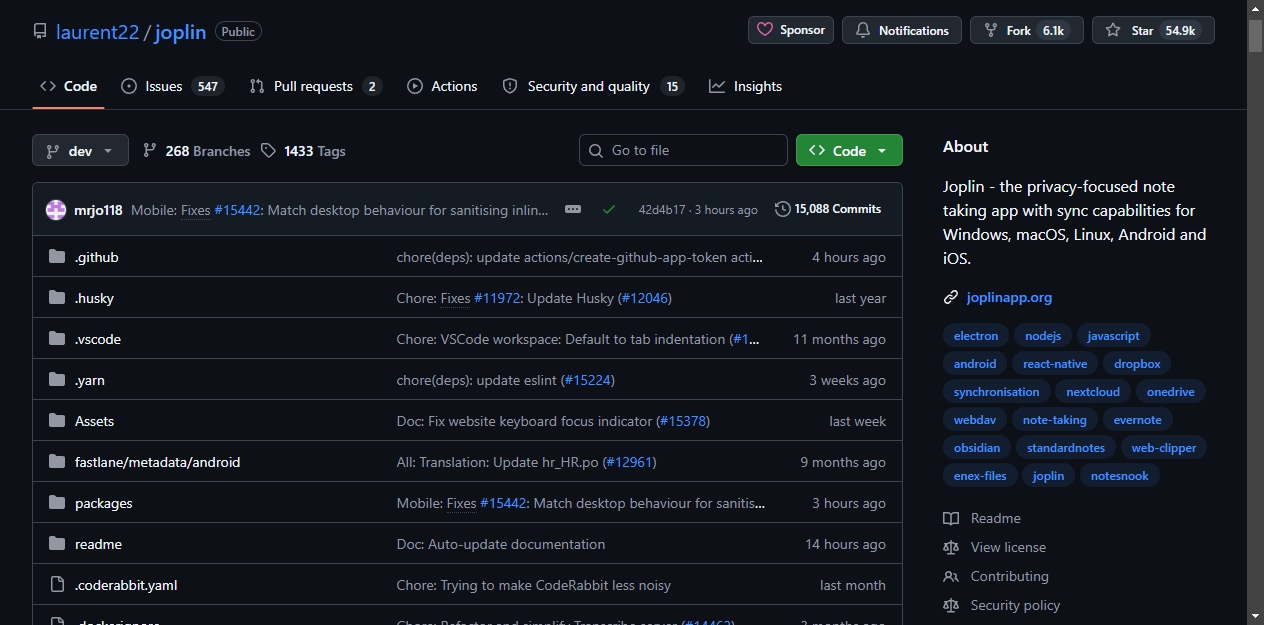Open the 1433 Tags link
1264x625 pixels.
point(303,151)
